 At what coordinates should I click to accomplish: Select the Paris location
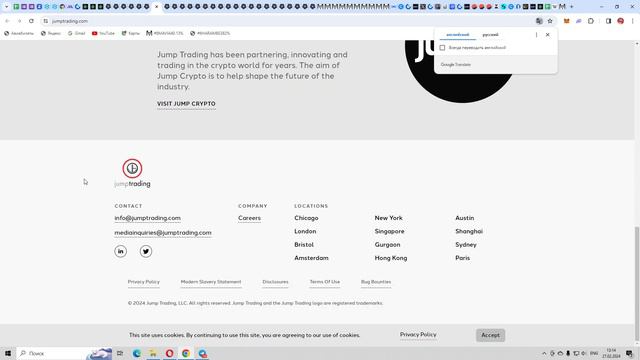pos(462,258)
